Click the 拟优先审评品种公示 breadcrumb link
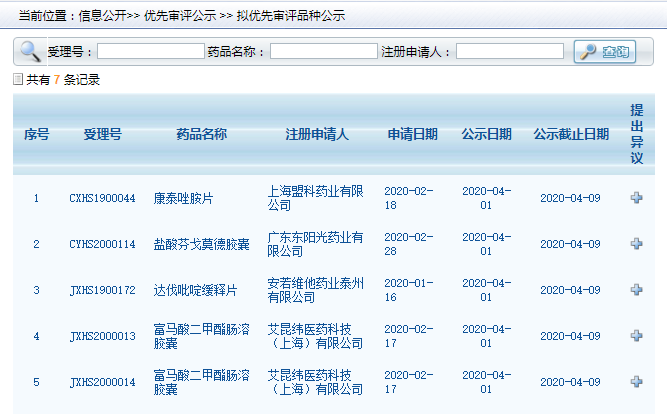This screenshot has height=414, width=667. tap(291, 16)
